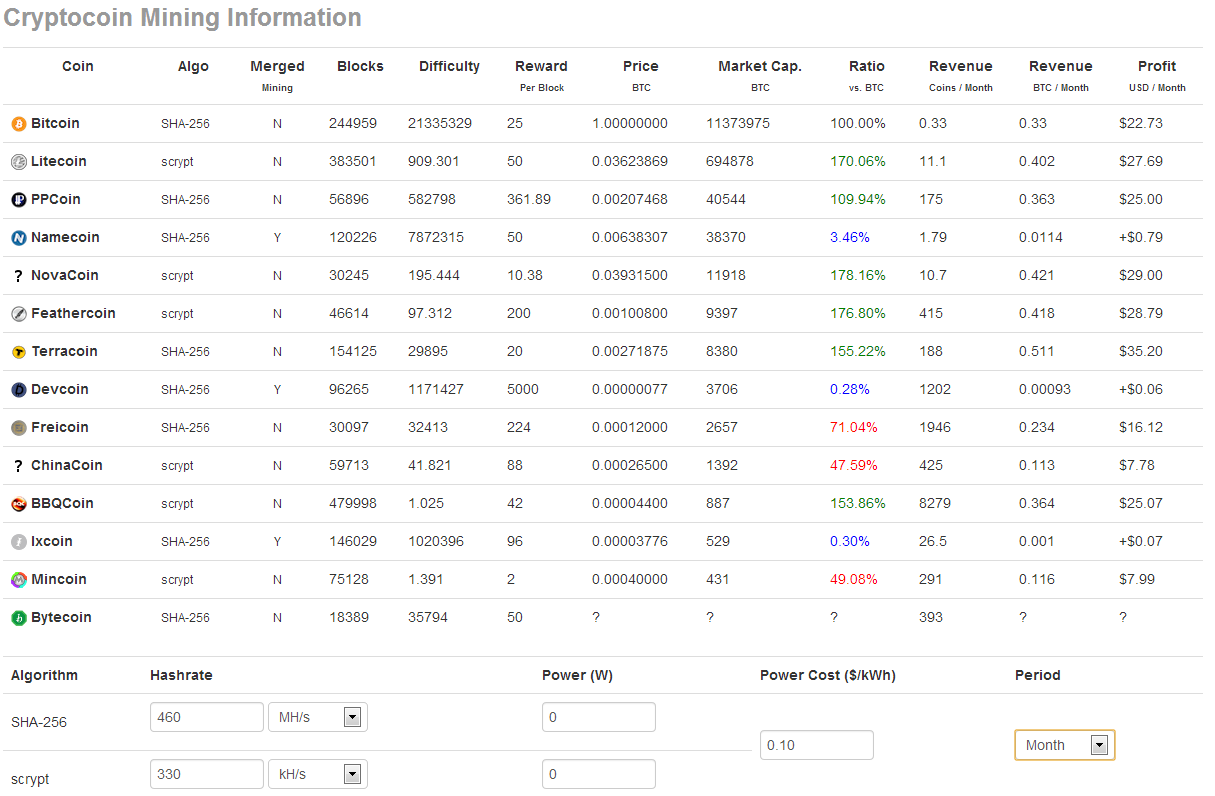Click Bitcoin's difficulty value 21335329

[x=440, y=123]
